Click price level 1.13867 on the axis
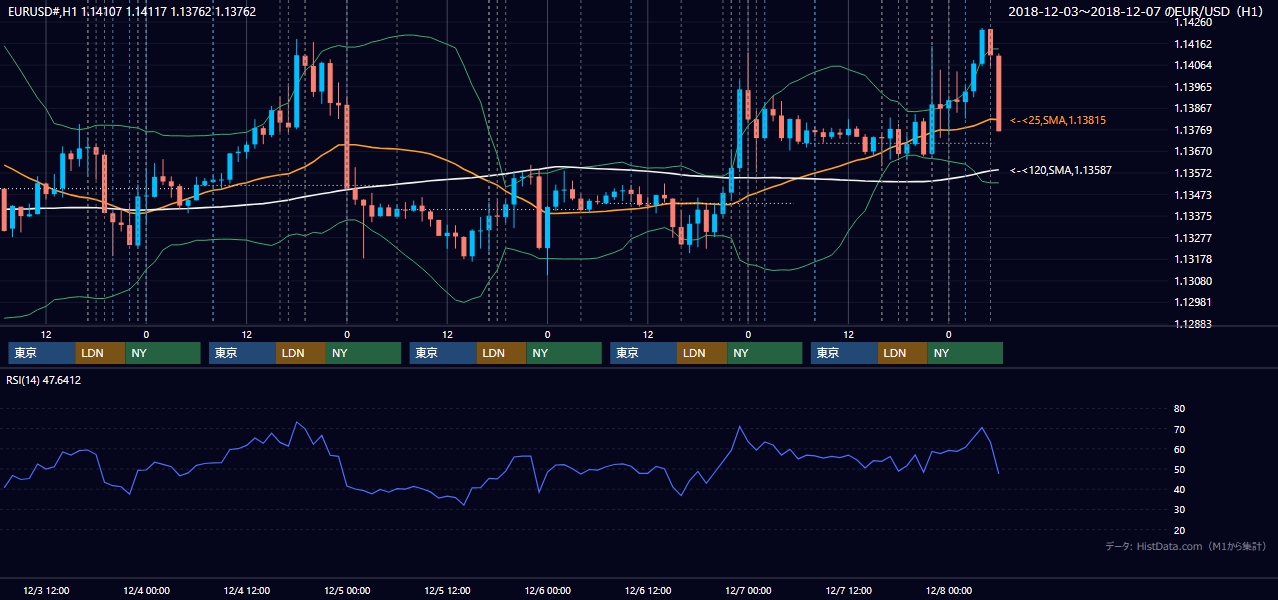This screenshot has height=600, width=1278. 1193,108
